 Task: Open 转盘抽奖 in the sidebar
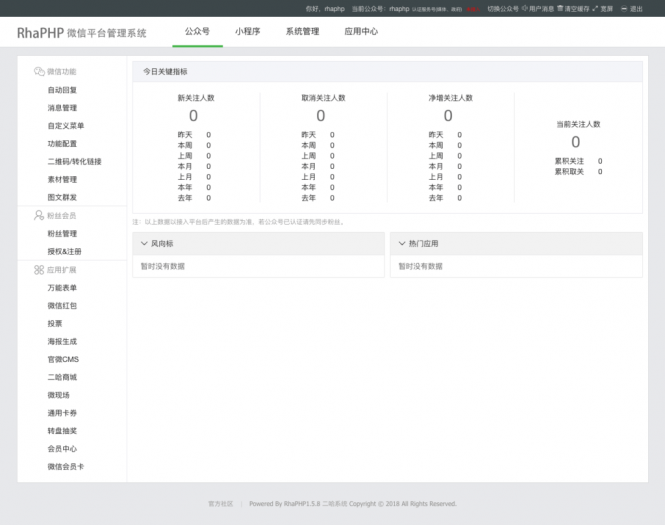(62, 431)
